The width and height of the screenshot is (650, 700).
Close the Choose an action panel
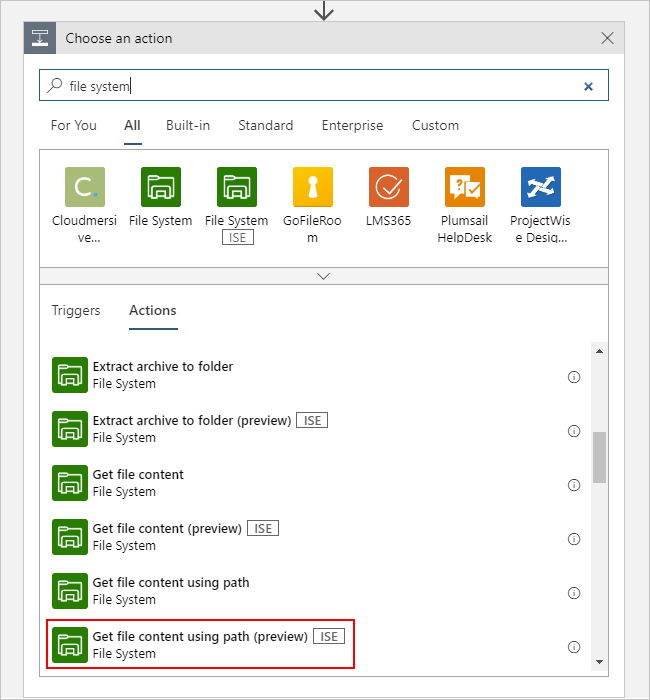point(607,38)
